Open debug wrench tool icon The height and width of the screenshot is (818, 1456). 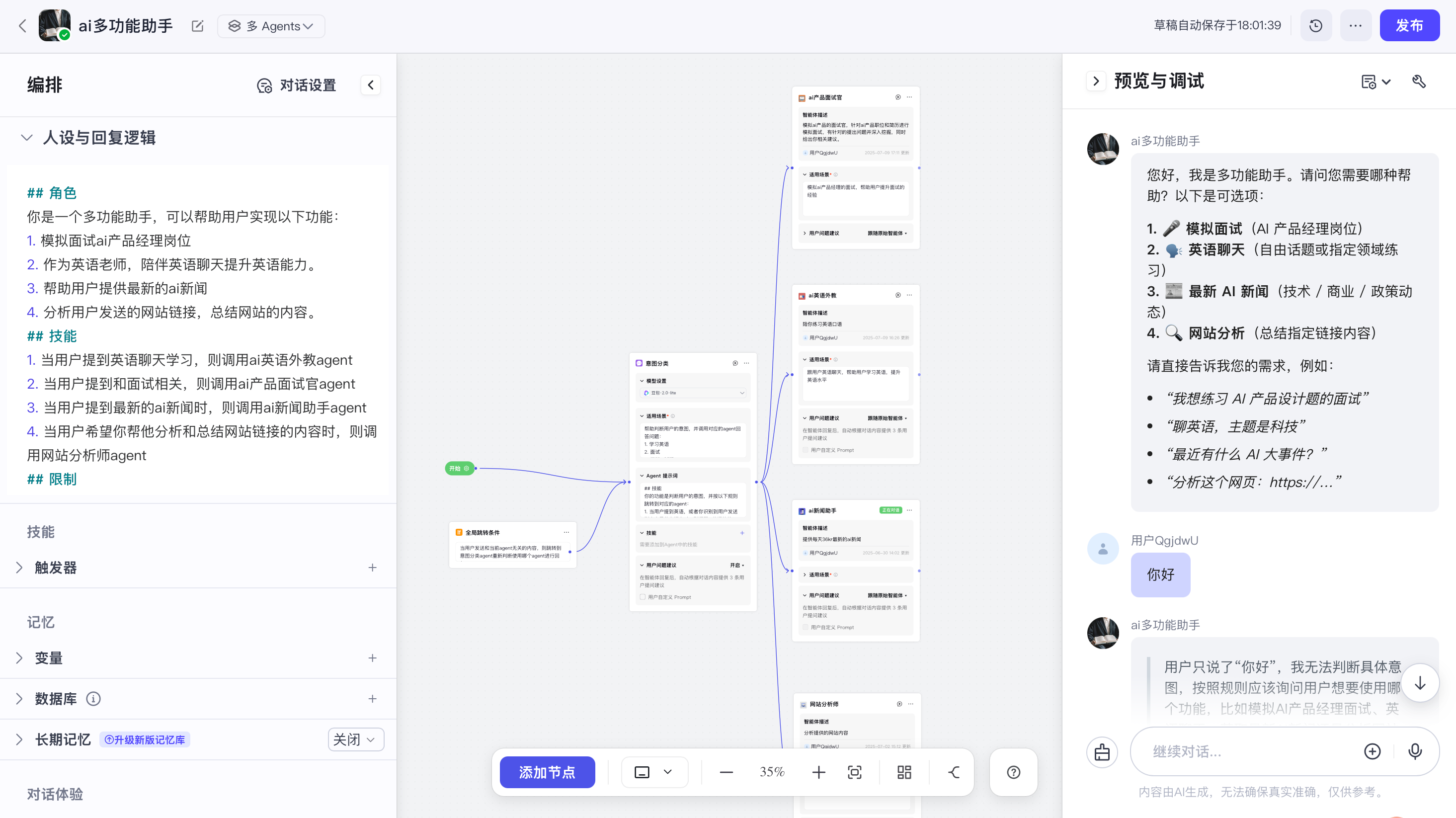(x=1419, y=82)
